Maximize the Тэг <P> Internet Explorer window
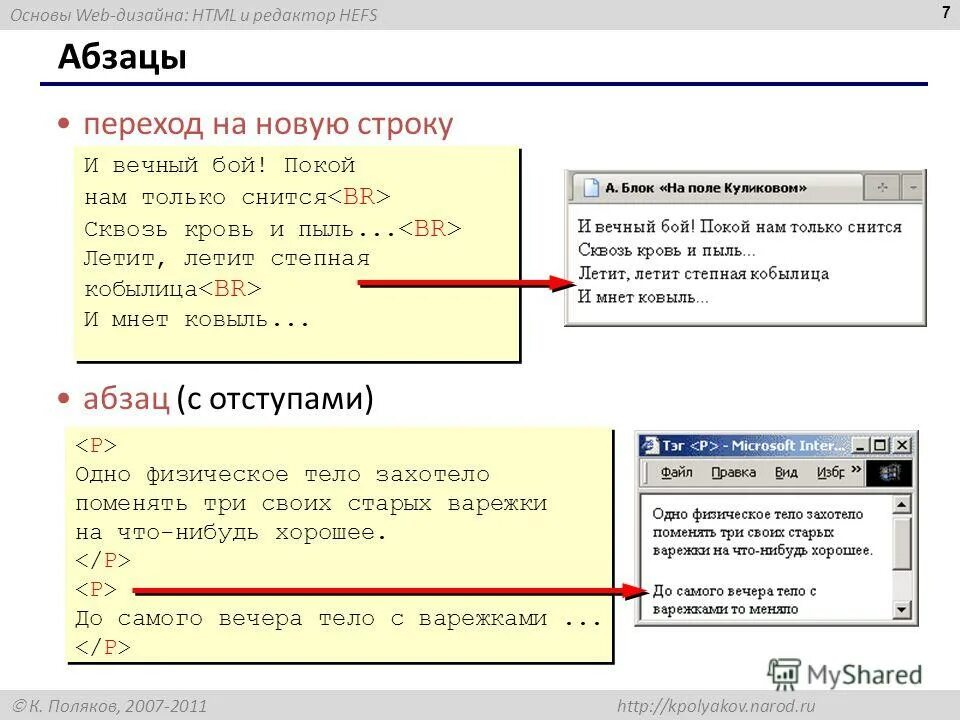Image resolution: width=960 pixels, height=720 pixels. (880, 445)
